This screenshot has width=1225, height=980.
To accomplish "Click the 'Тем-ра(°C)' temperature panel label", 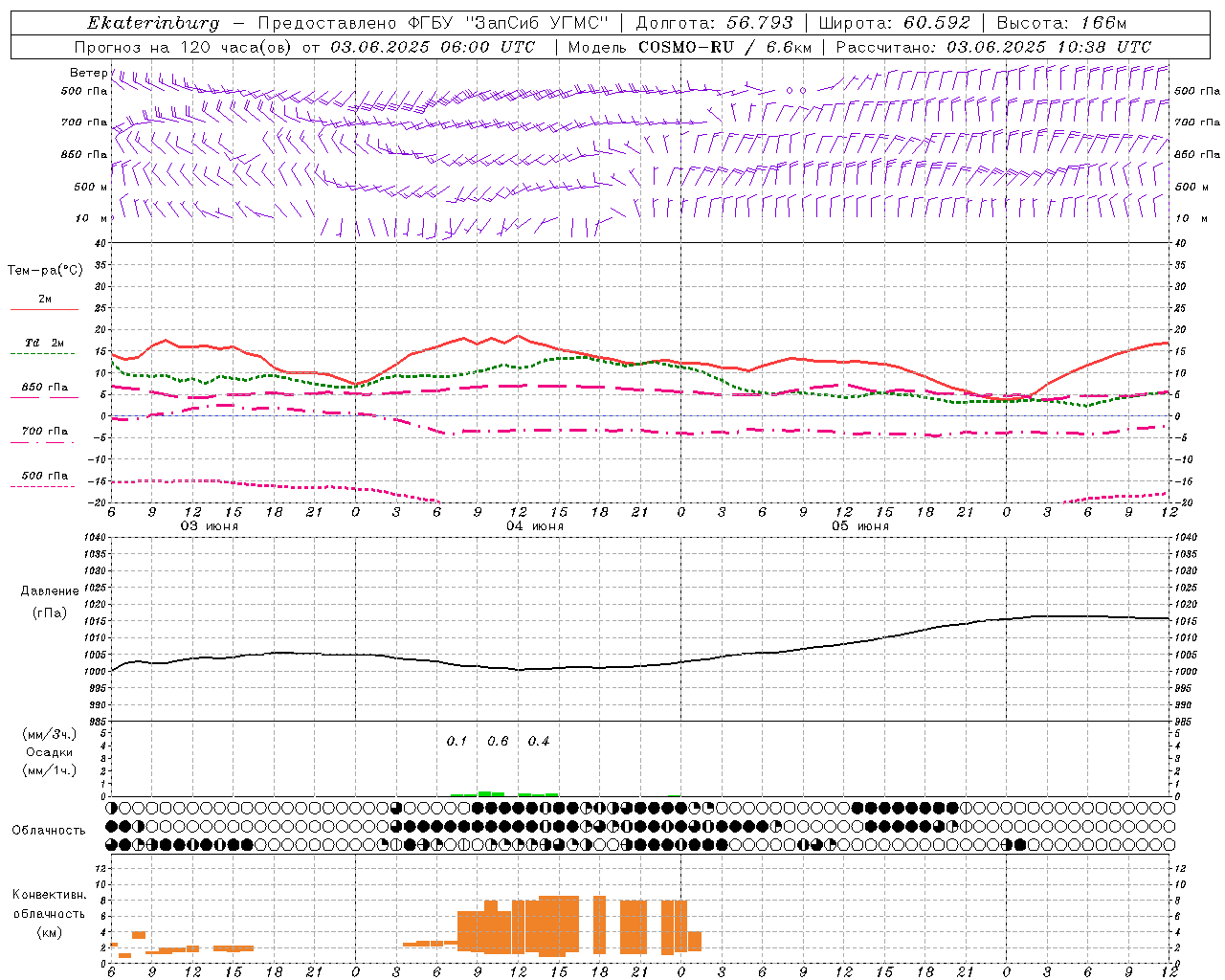I will pos(45,271).
